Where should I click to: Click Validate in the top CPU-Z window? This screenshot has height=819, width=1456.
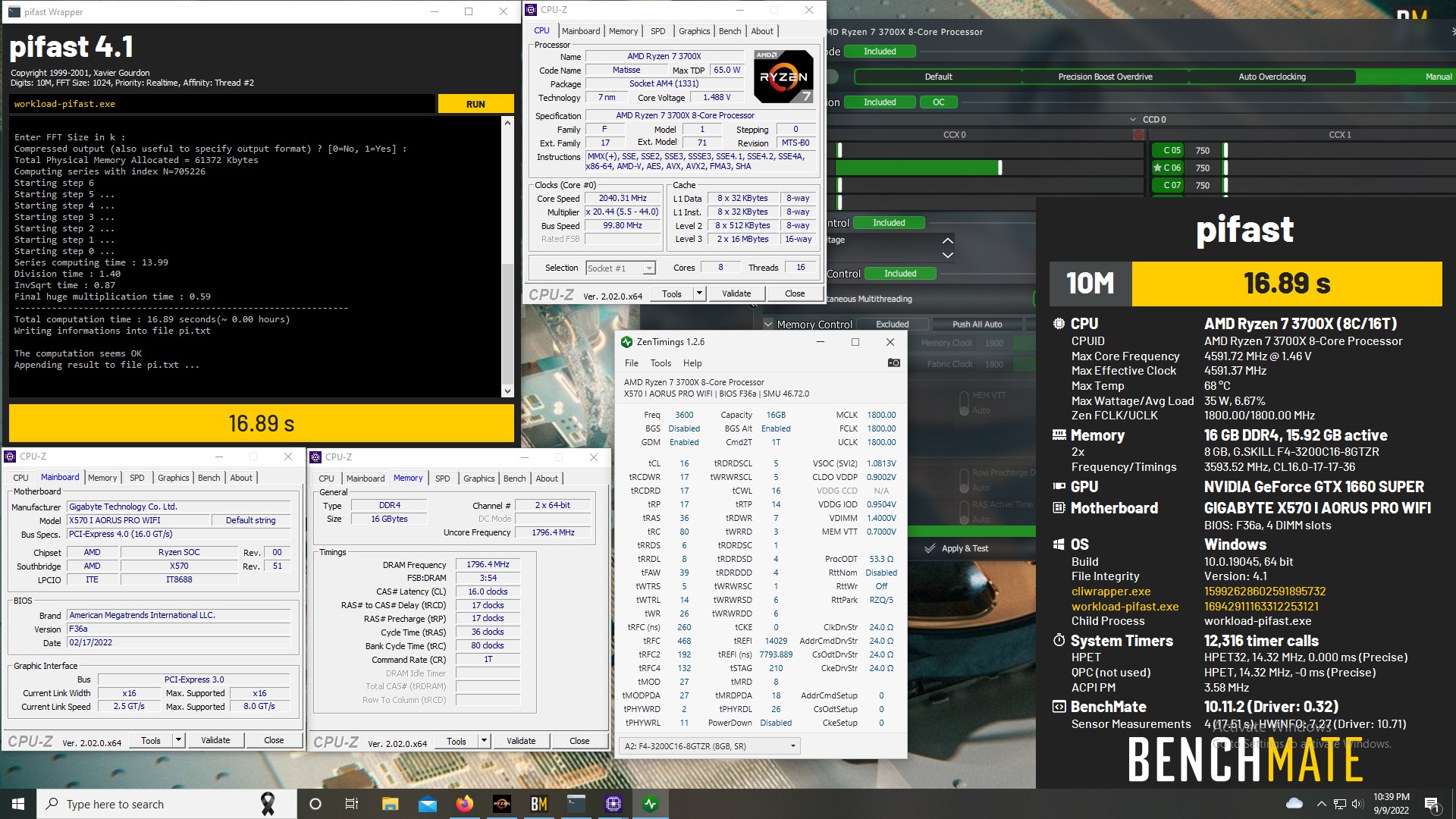pos(736,293)
